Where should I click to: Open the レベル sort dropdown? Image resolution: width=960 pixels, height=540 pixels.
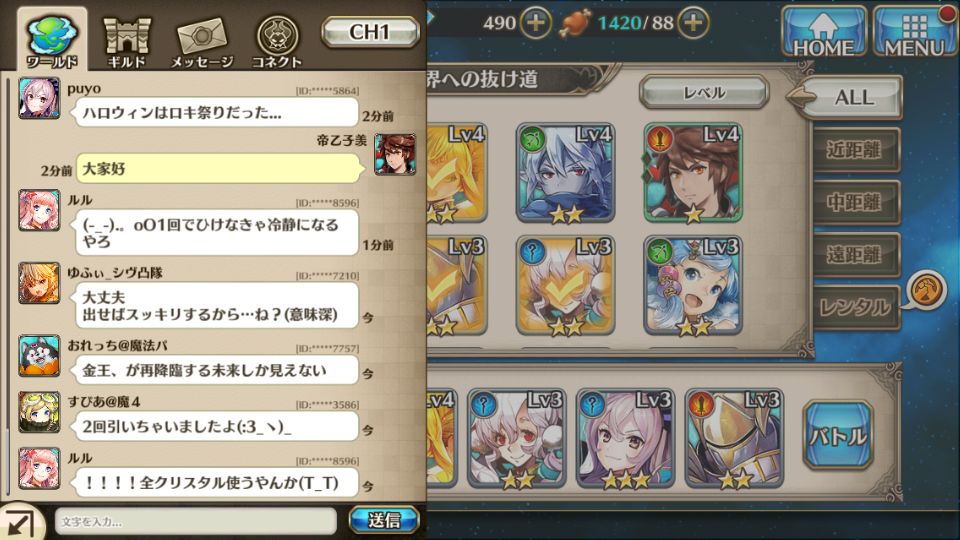(x=704, y=93)
